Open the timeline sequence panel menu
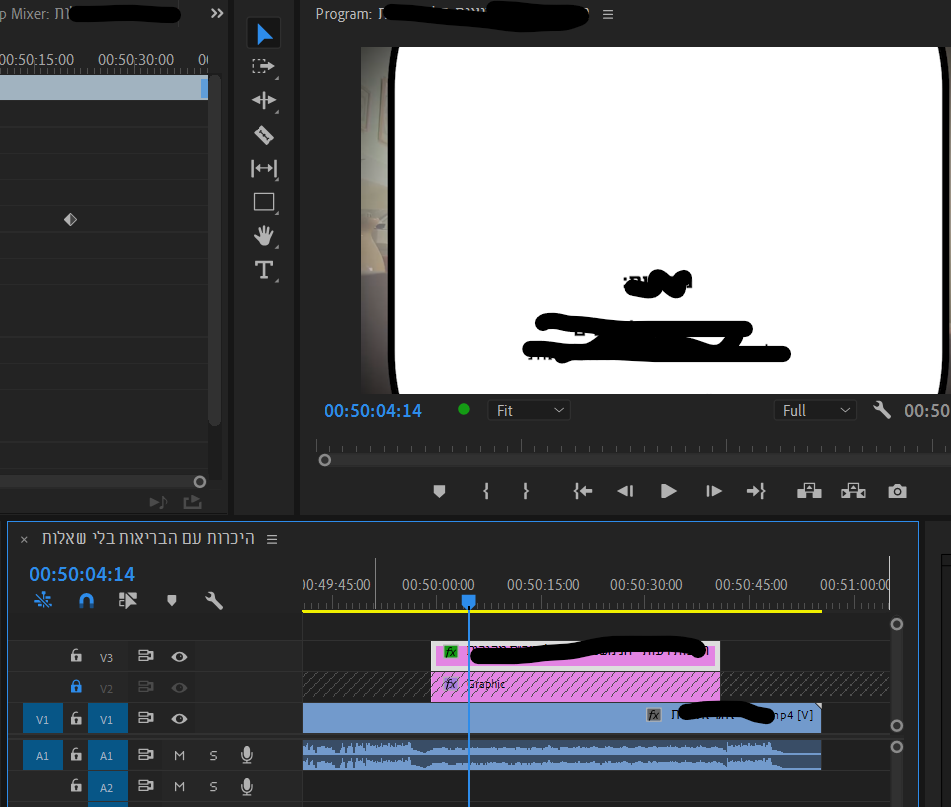Image resolution: width=951 pixels, height=807 pixels. coord(271,539)
